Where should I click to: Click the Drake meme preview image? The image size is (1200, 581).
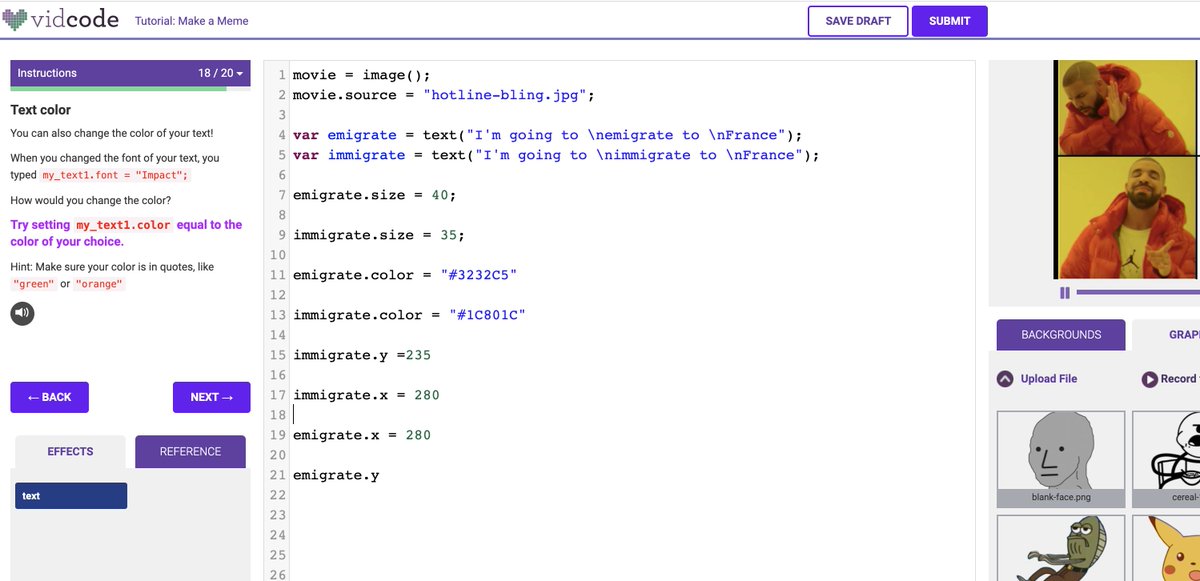(1127, 169)
